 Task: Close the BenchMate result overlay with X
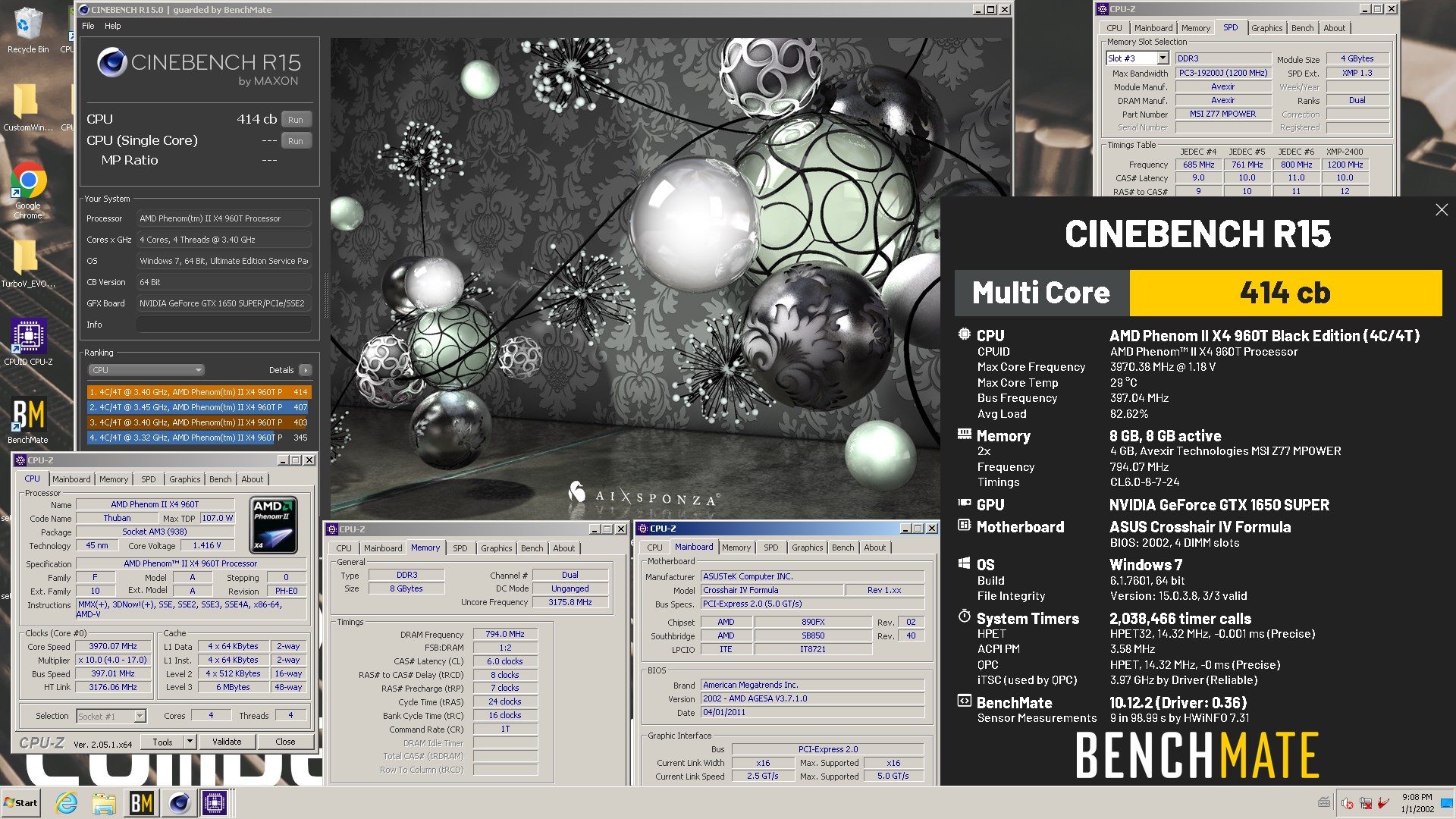[x=1442, y=210]
